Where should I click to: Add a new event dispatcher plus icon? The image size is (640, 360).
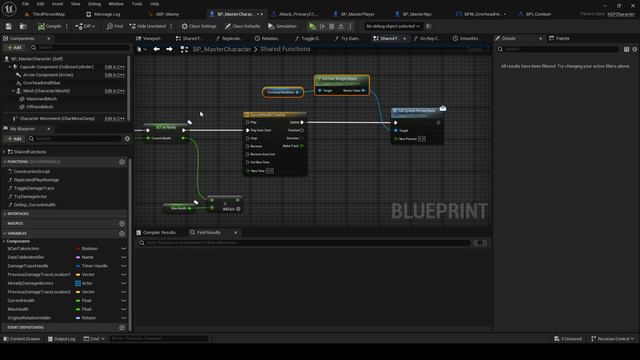tap(122, 327)
